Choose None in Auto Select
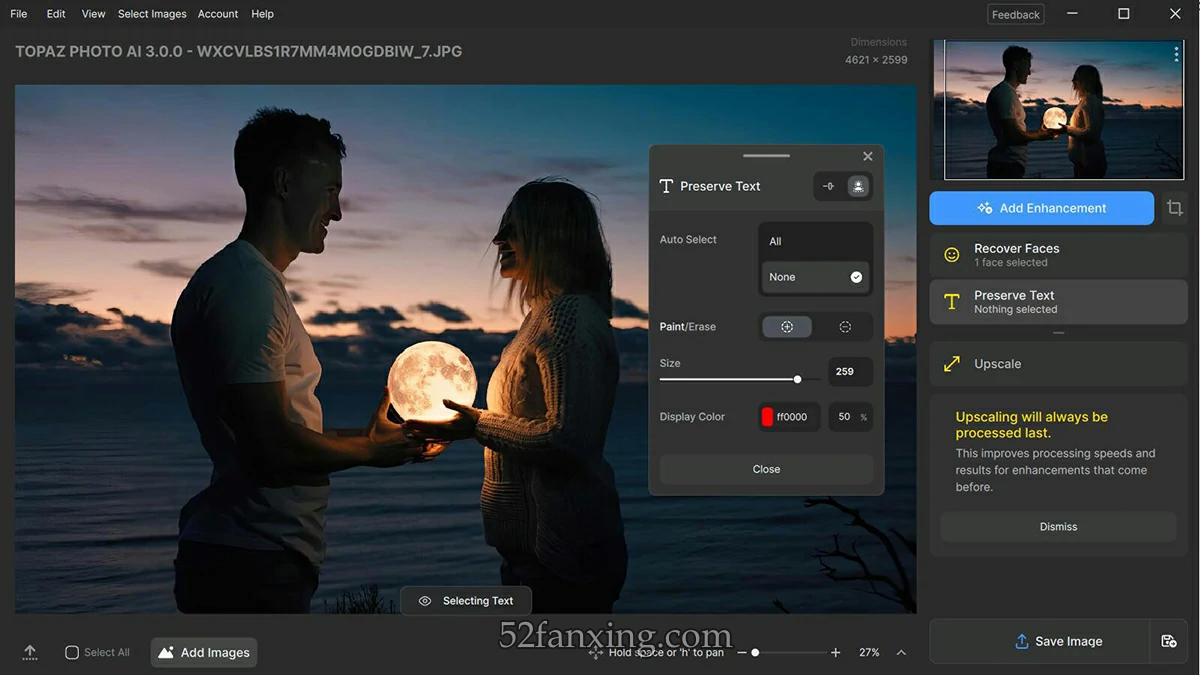The width and height of the screenshot is (1200, 675). pyautogui.click(x=815, y=277)
